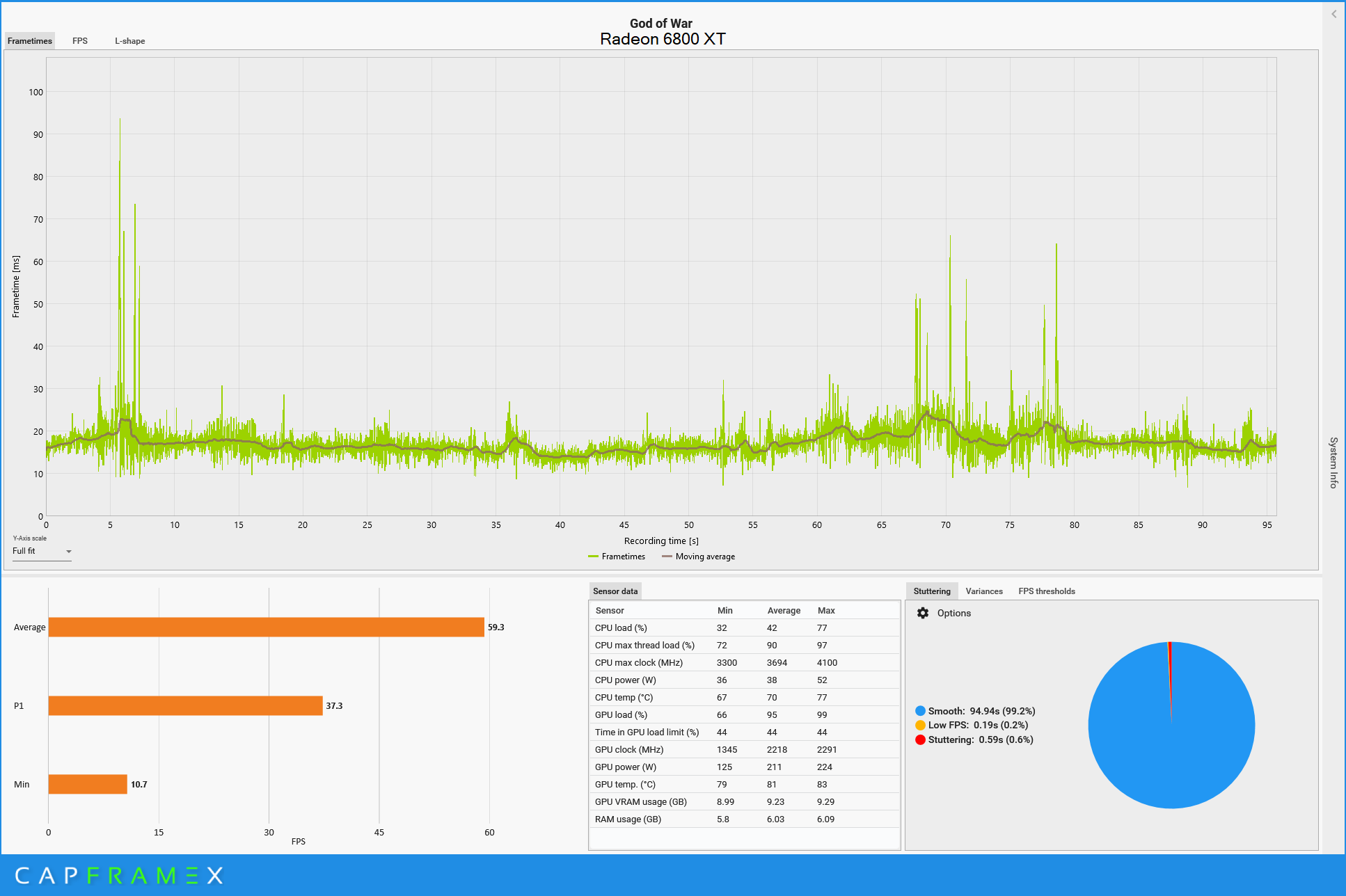The image size is (1346, 896).
Task: Click the System Info vertical label
Action: (1333, 463)
